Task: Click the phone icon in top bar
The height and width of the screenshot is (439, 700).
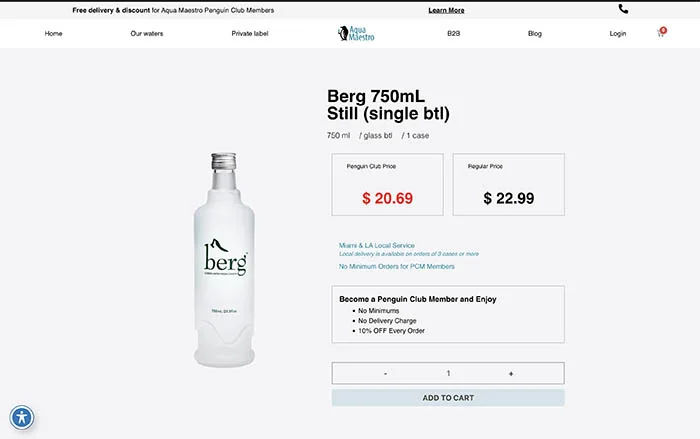Action: tap(624, 9)
